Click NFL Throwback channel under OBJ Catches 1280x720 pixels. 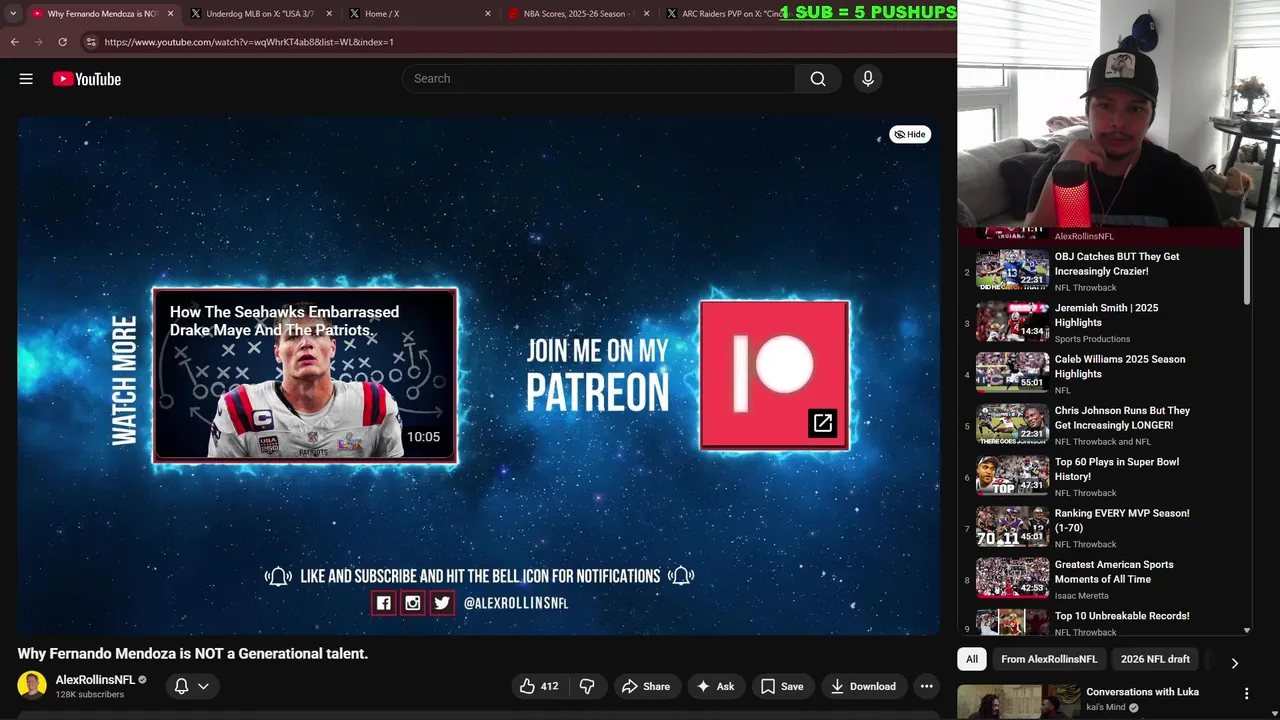pyautogui.click(x=1085, y=288)
